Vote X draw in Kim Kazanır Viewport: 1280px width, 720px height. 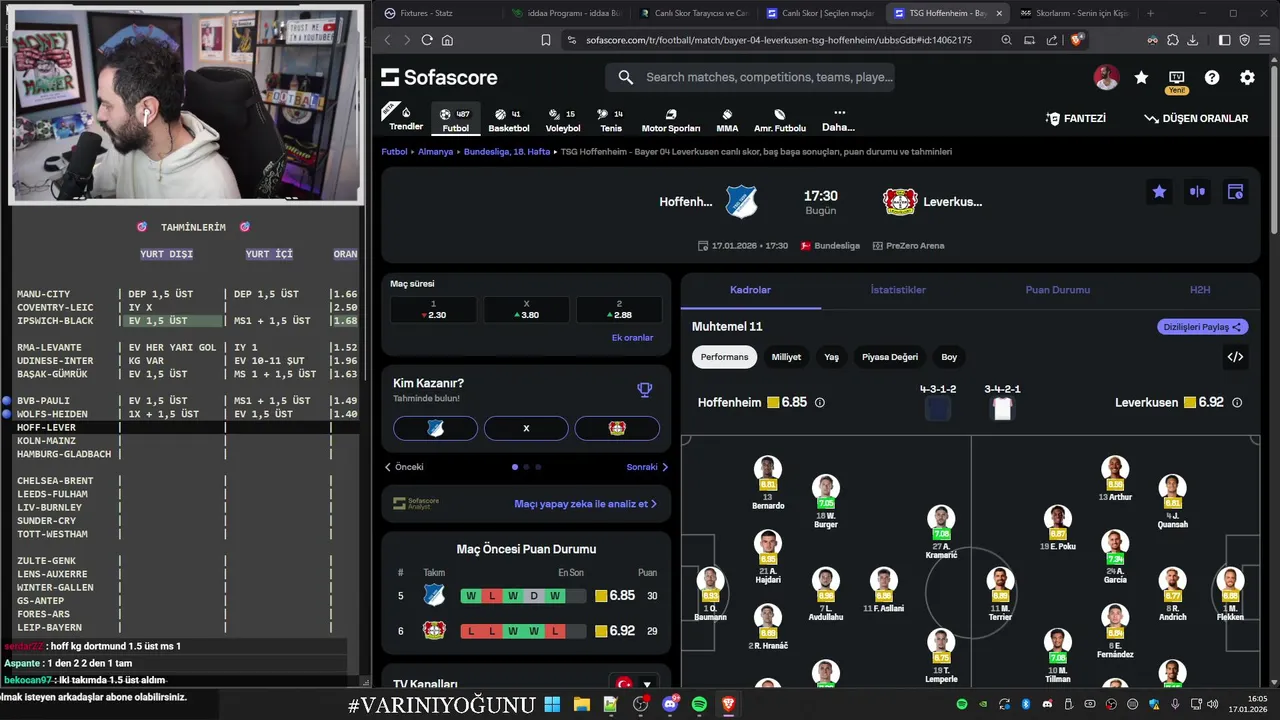[526, 428]
